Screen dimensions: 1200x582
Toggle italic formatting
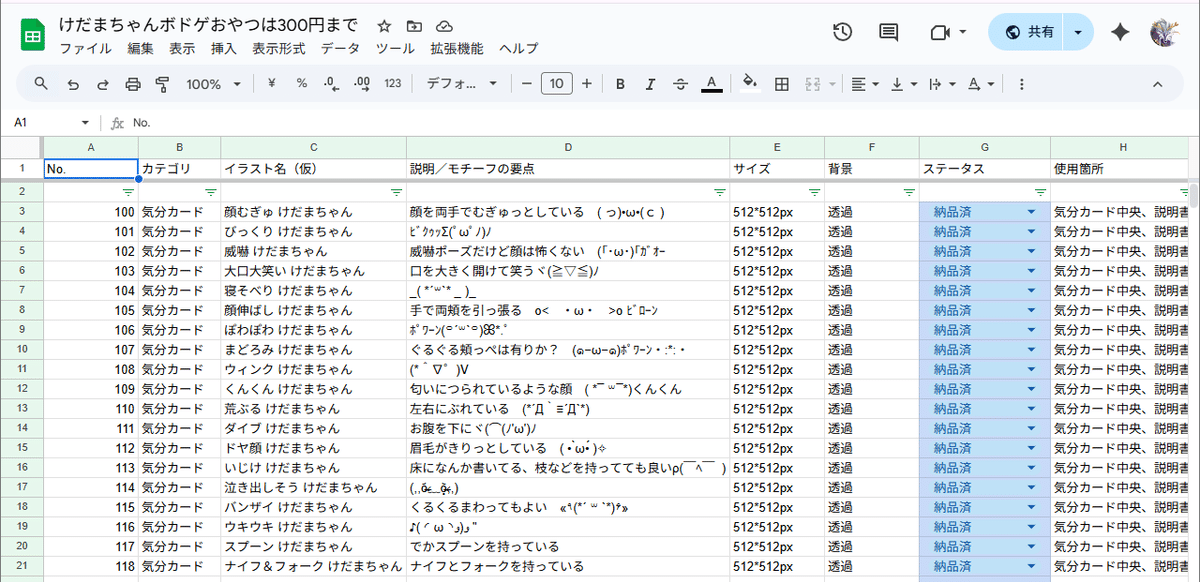click(x=650, y=84)
